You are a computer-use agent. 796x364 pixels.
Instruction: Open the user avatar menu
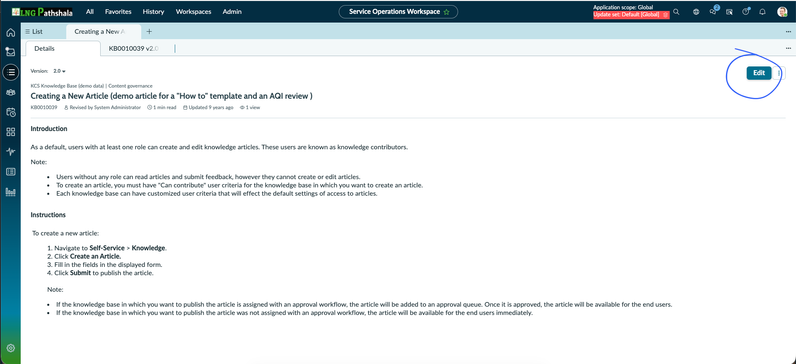[782, 12]
